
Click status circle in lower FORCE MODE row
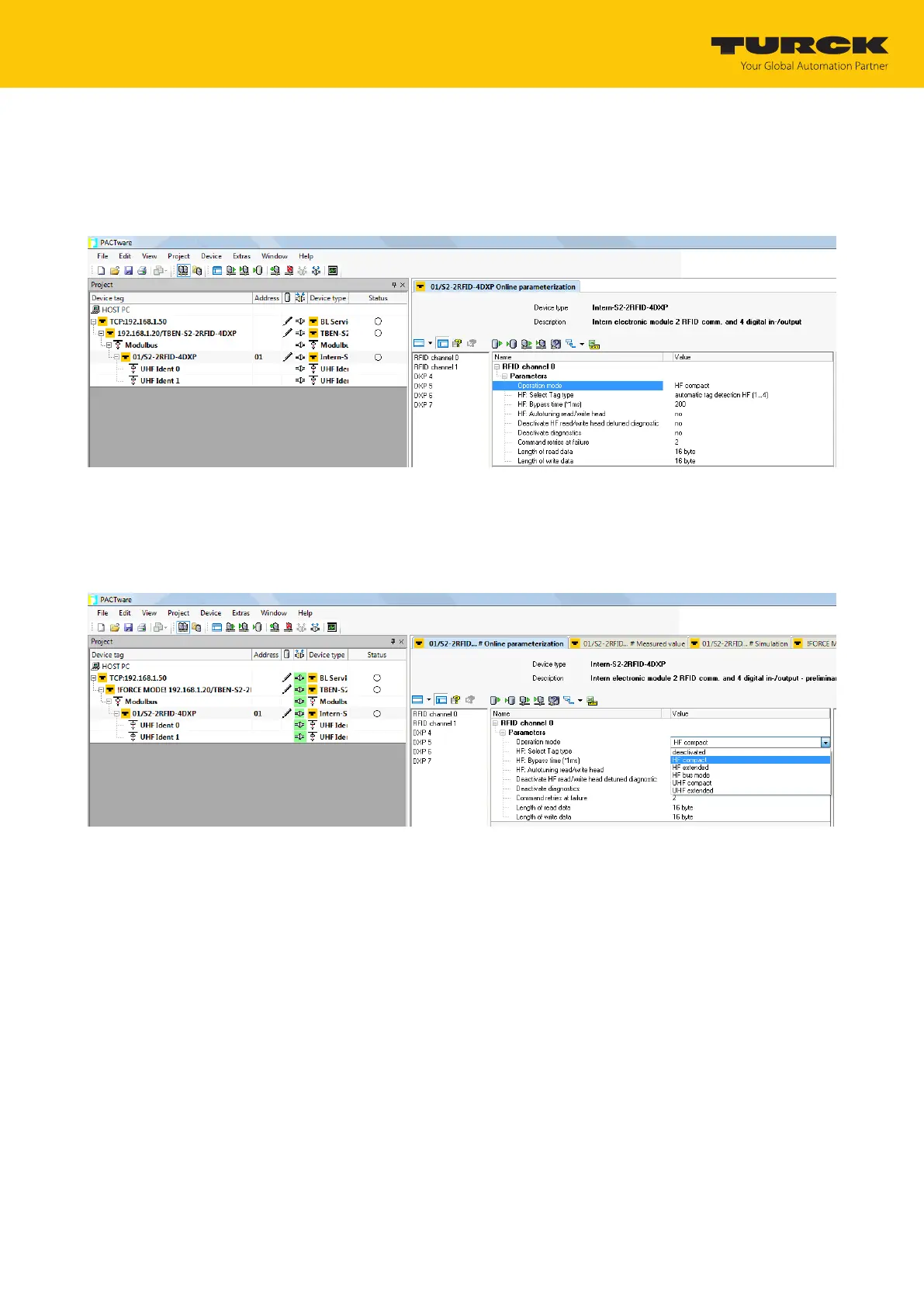(x=377, y=689)
